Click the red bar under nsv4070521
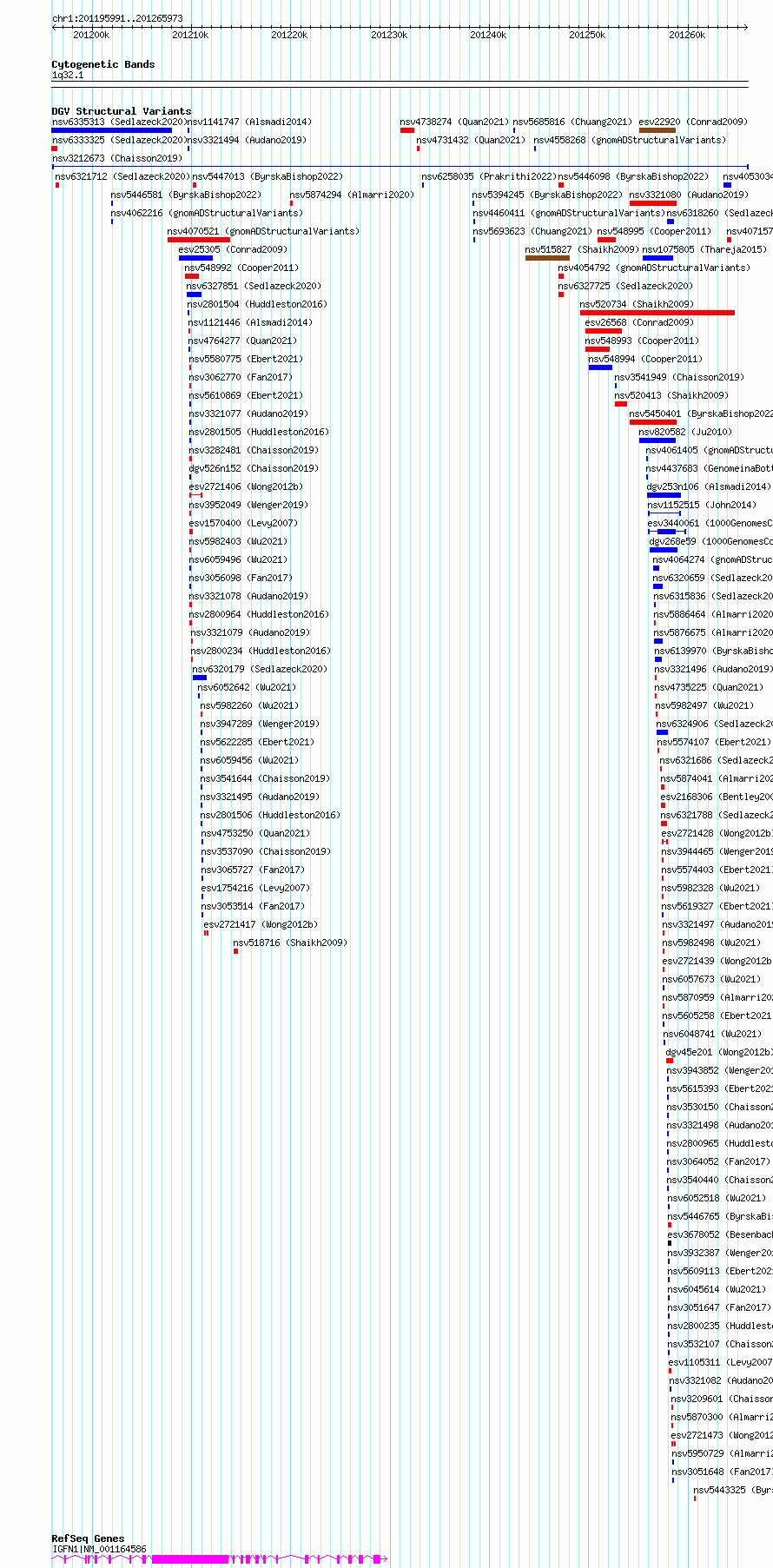The height and width of the screenshot is (1568, 773). pyautogui.click(x=199, y=240)
